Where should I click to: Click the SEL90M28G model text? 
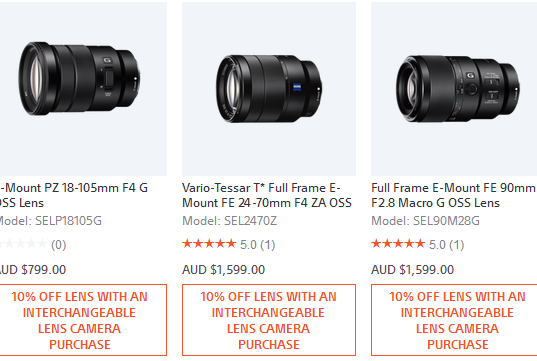(425, 221)
